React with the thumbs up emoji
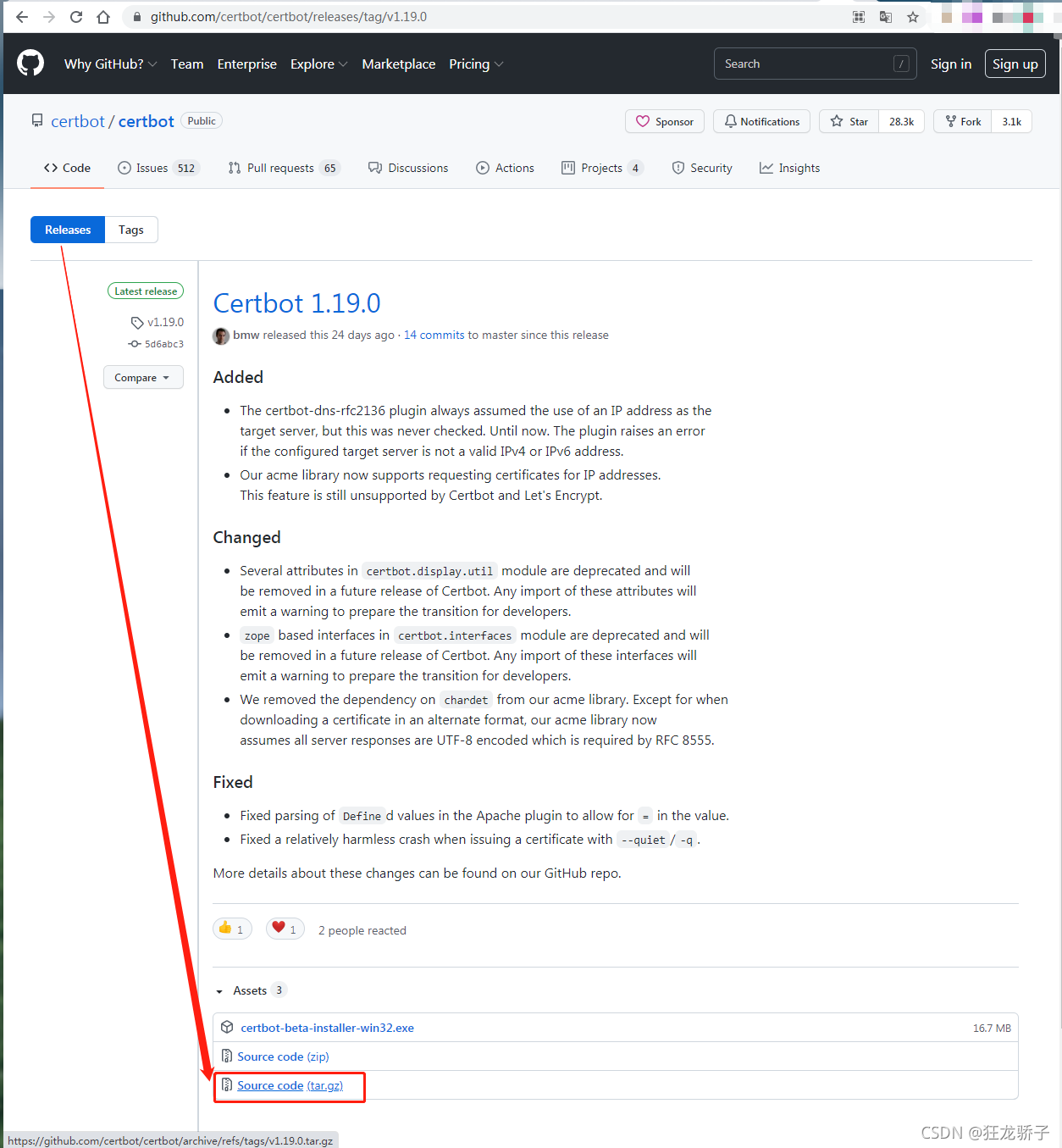 [232, 929]
